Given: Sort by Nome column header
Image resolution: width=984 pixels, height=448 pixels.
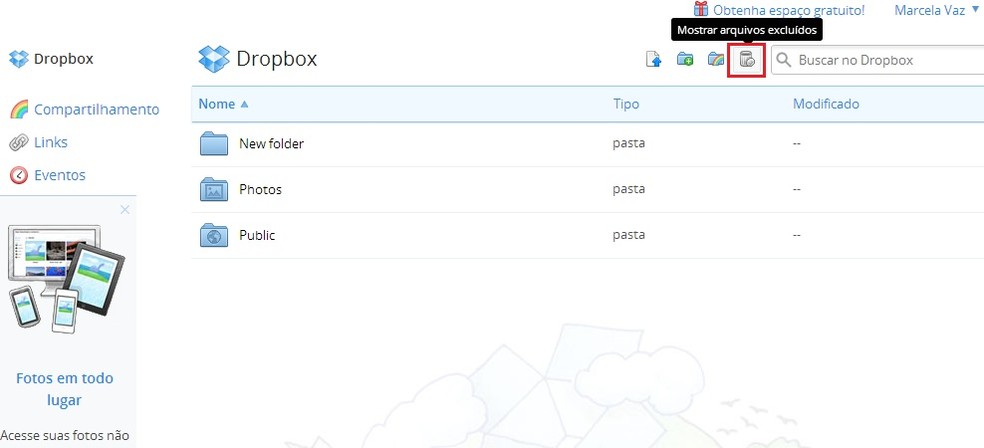Looking at the screenshot, I should 217,104.
